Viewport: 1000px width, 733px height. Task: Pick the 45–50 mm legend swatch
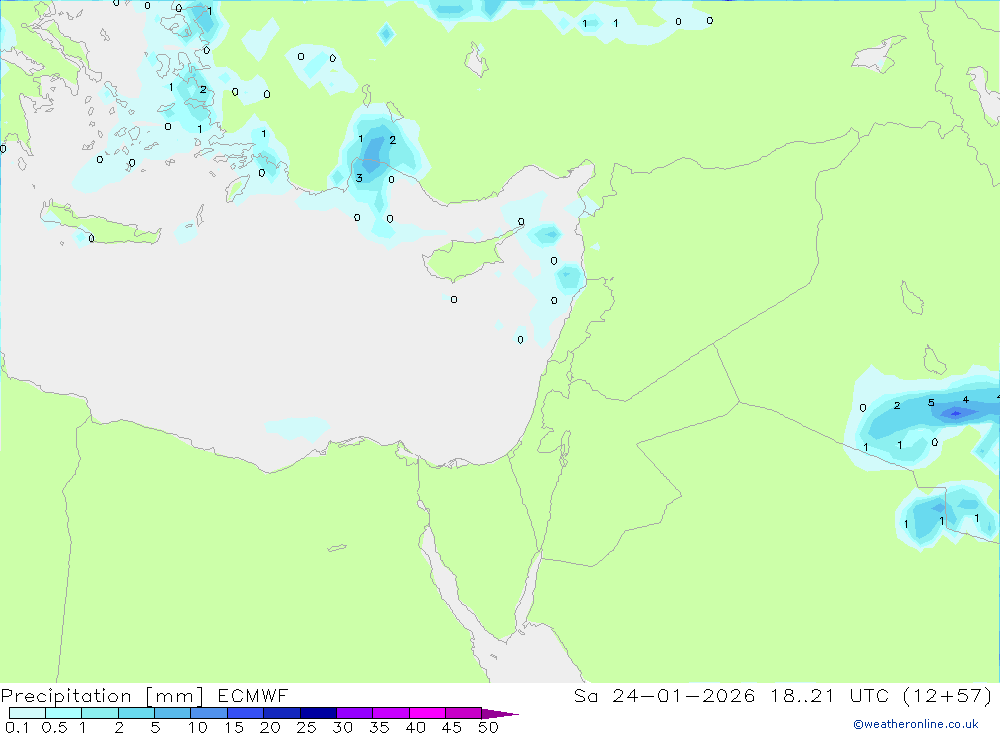(464, 713)
